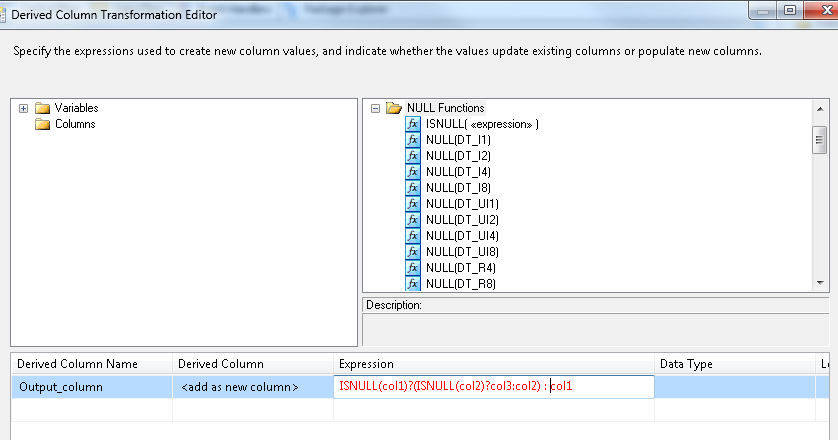Select NULL(DT_I2) in the function list

pos(458,156)
